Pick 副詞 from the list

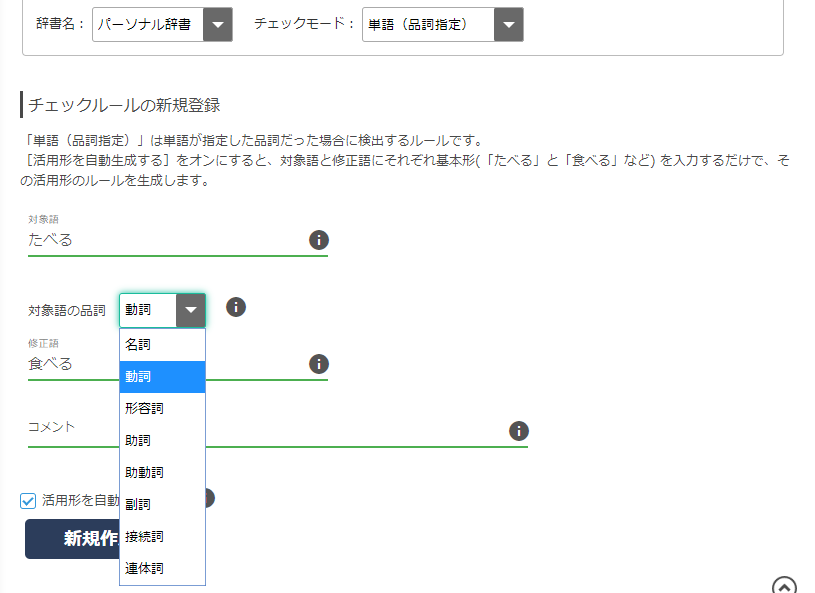pyautogui.click(x=162, y=505)
